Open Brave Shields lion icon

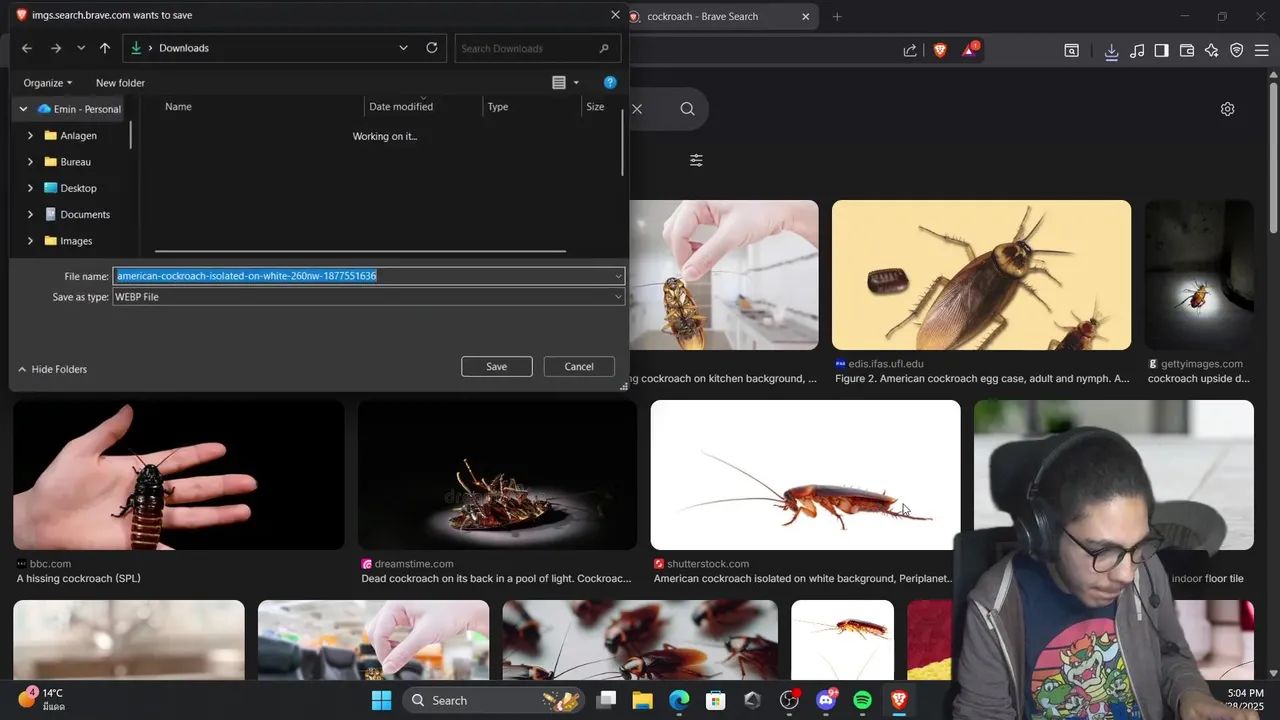(940, 50)
